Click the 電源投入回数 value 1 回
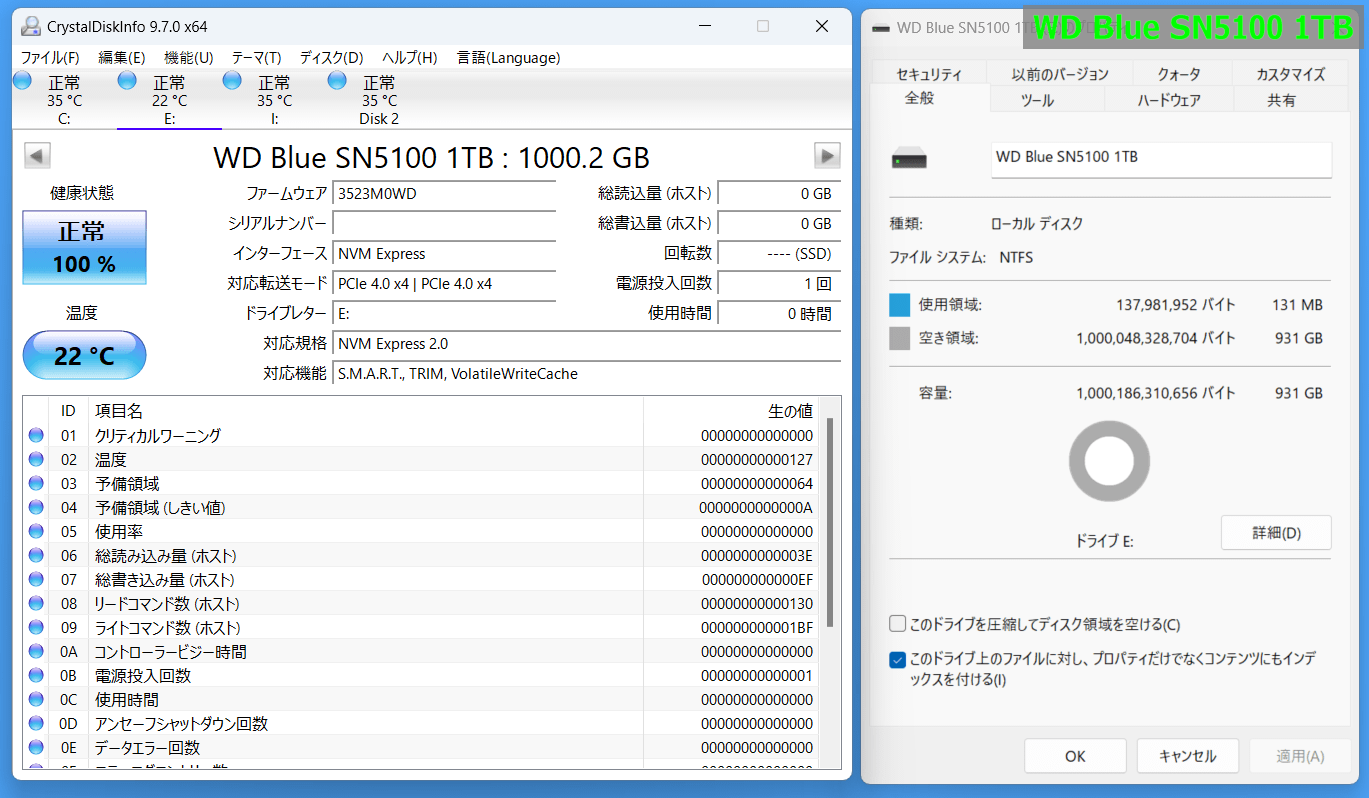Viewport: 1369px width, 798px height. (x=779, y=284)
